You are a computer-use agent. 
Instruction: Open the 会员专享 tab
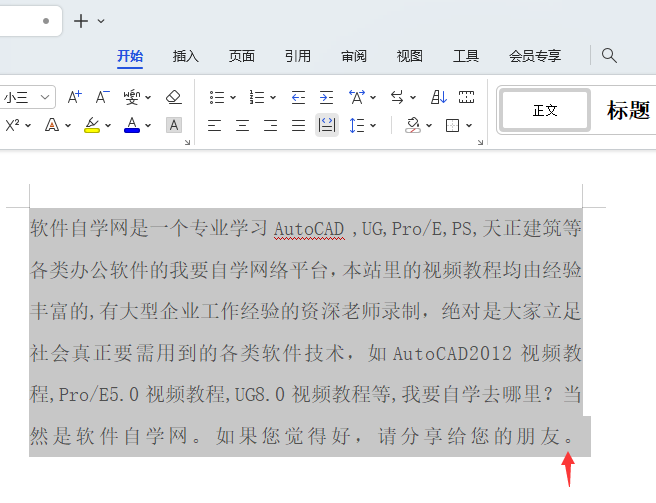pos(535,56)
